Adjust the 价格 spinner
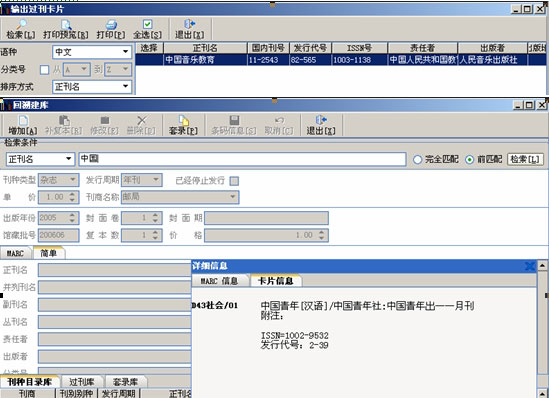 tap(321, 235)
